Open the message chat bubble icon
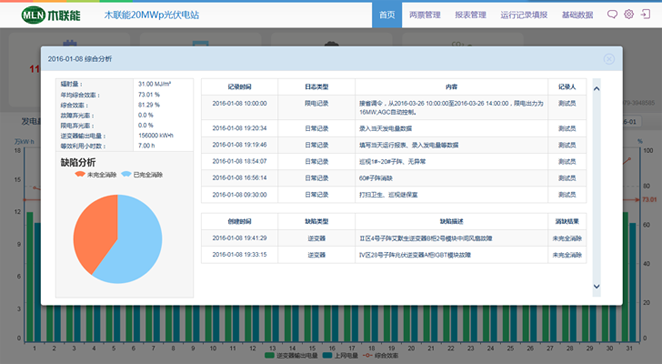The width and height of the screenshot is (662, 364). 612,14
